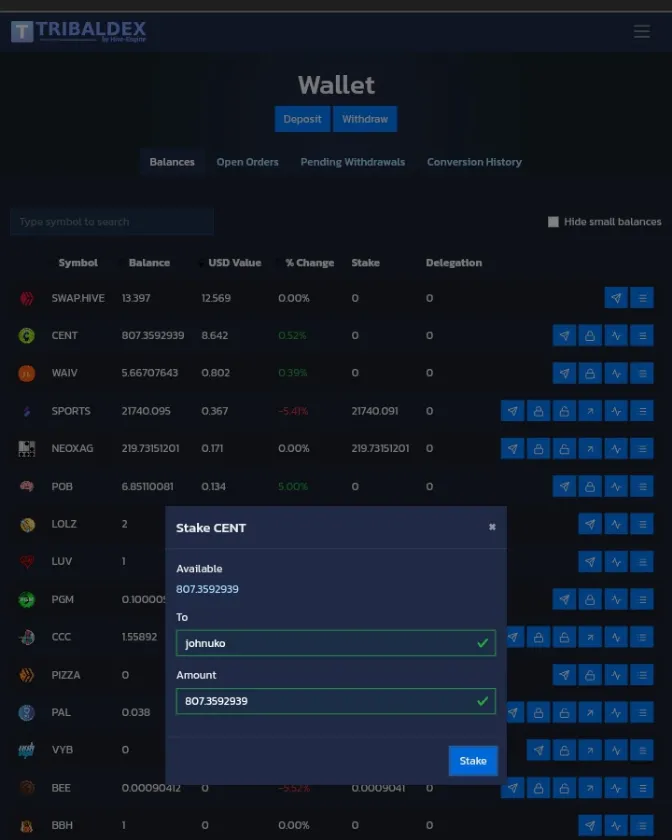The width and height of the screenshot is (672, 840).
Task: Click the TribalDex logo
Action: coord(79,31)
